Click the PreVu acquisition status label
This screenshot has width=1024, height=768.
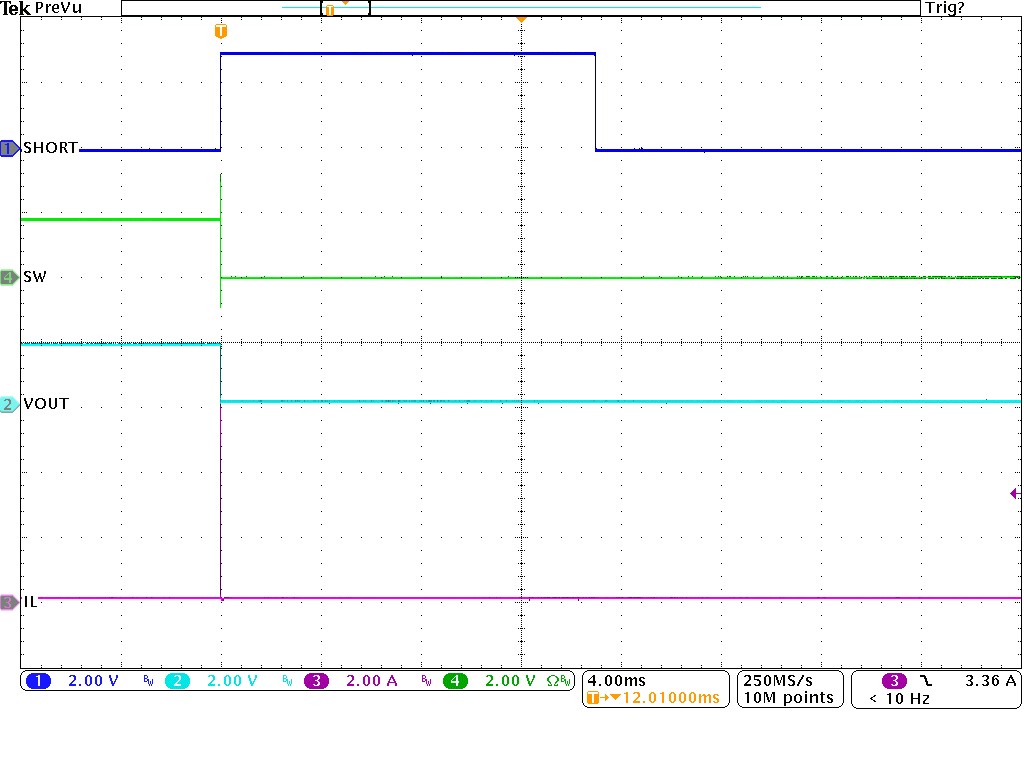coord(57,8)
